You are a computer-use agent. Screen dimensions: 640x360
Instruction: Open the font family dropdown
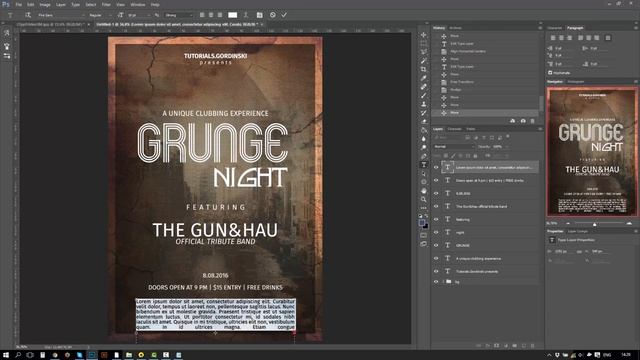pyautogui.click(x=83, y=15)
